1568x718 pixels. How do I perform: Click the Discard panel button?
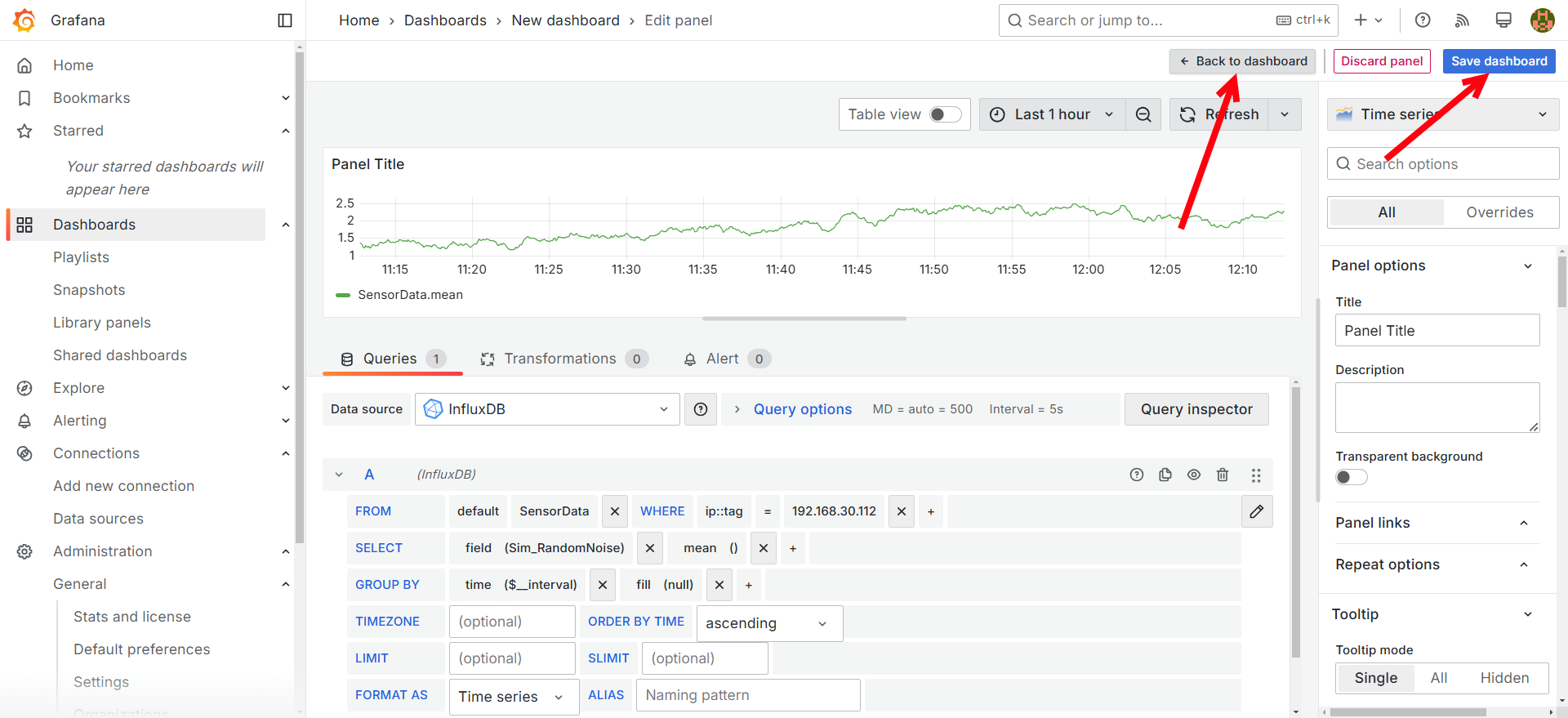[x=1382, y=61]
